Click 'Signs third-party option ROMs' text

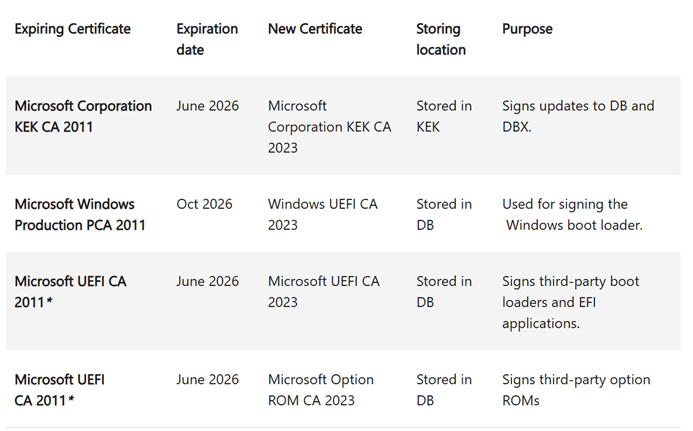576,390
